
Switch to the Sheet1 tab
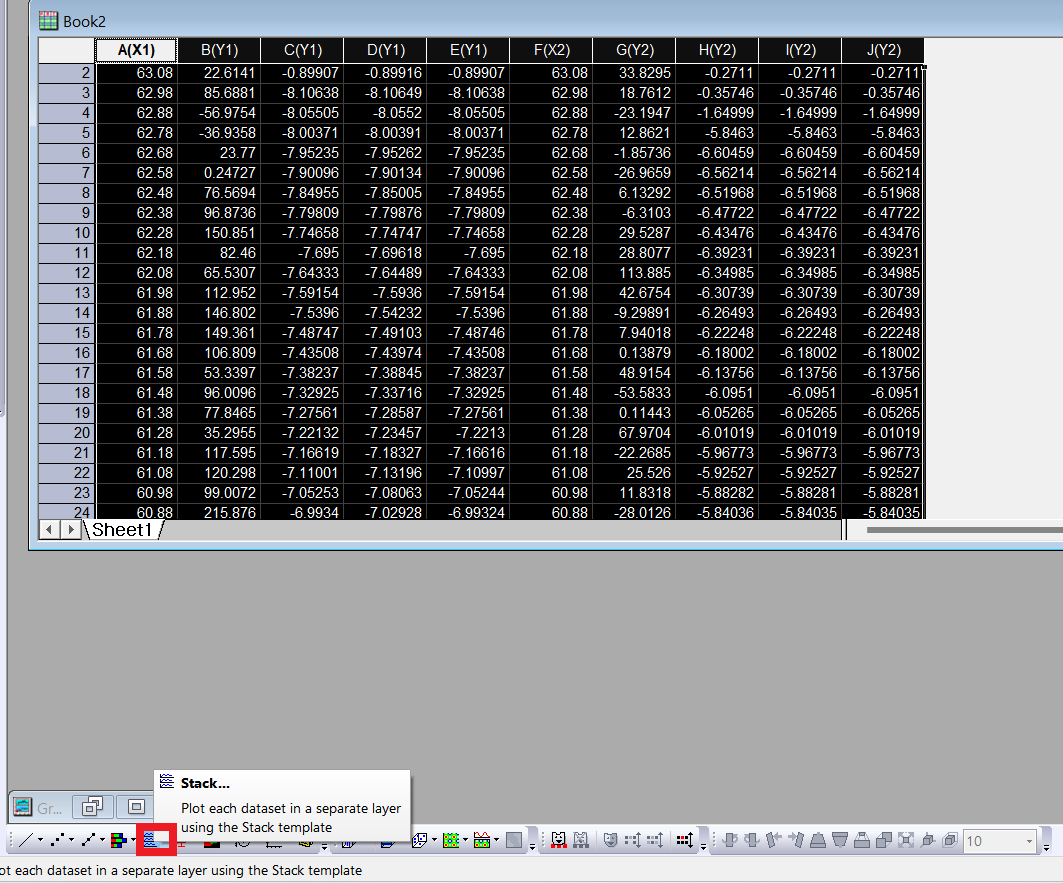tap(122, 530)
